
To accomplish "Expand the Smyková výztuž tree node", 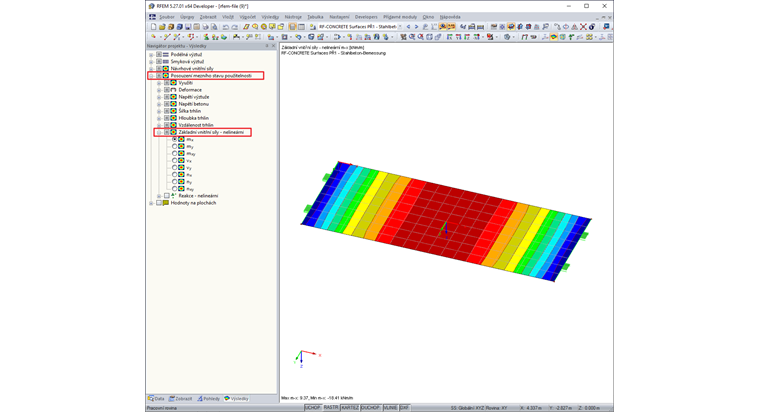I will point(151,62).
